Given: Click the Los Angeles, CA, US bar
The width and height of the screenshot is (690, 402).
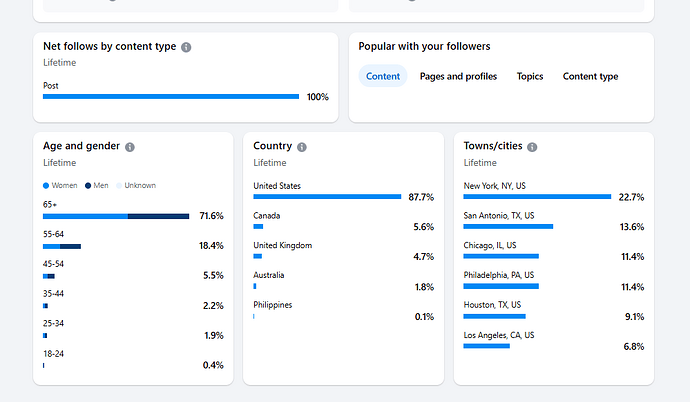Looking at the screenshot, I should click(x=487, y=346).
